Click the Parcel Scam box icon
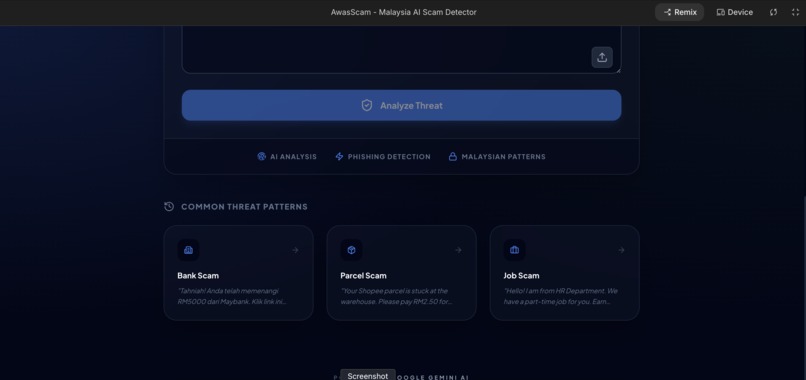Viewport: 806px width, 380px height. point(352,250)
